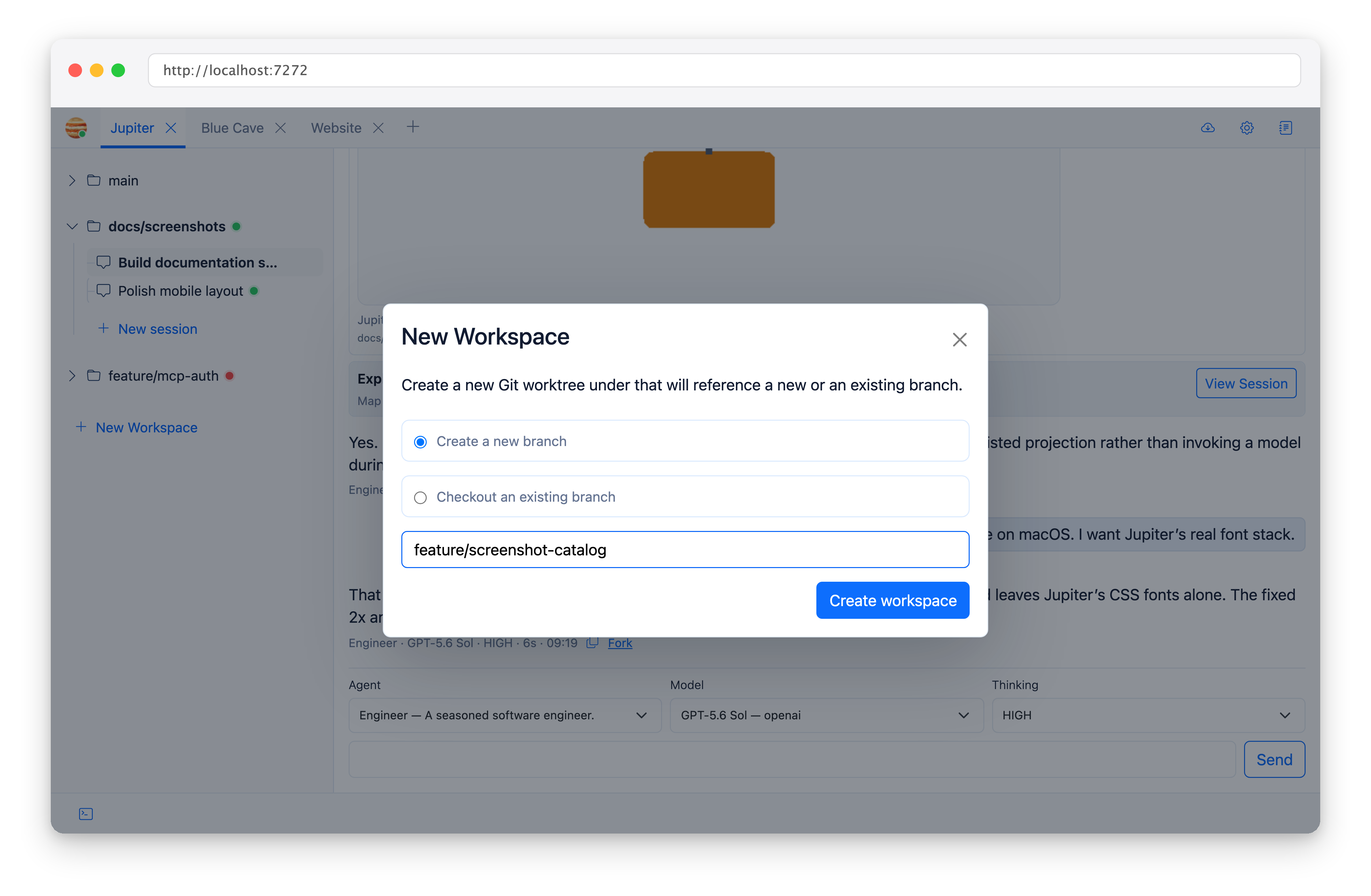This screenshot has height=896, width=1371.
Task: Expand the main workspace
Action: pos(72,180)
